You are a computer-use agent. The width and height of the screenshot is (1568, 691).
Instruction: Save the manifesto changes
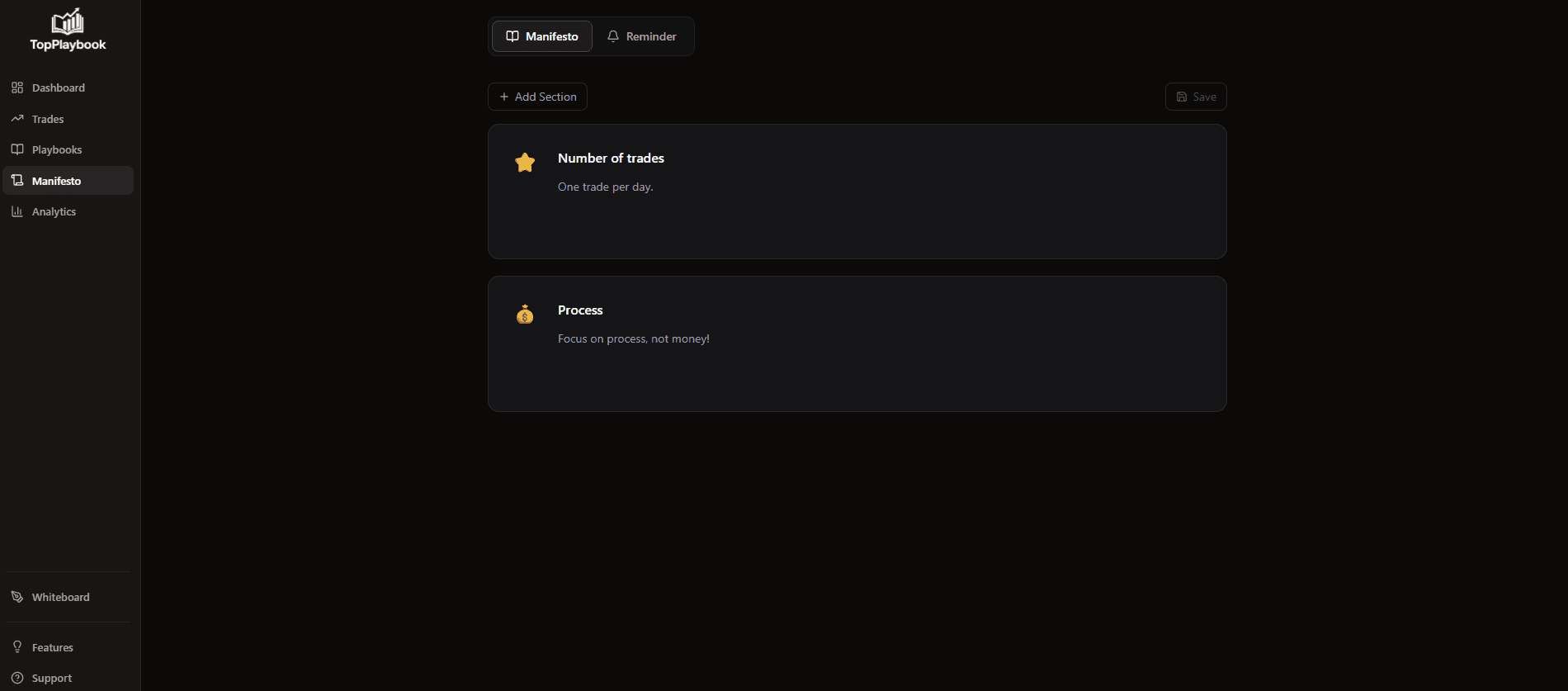(1195, 96)
